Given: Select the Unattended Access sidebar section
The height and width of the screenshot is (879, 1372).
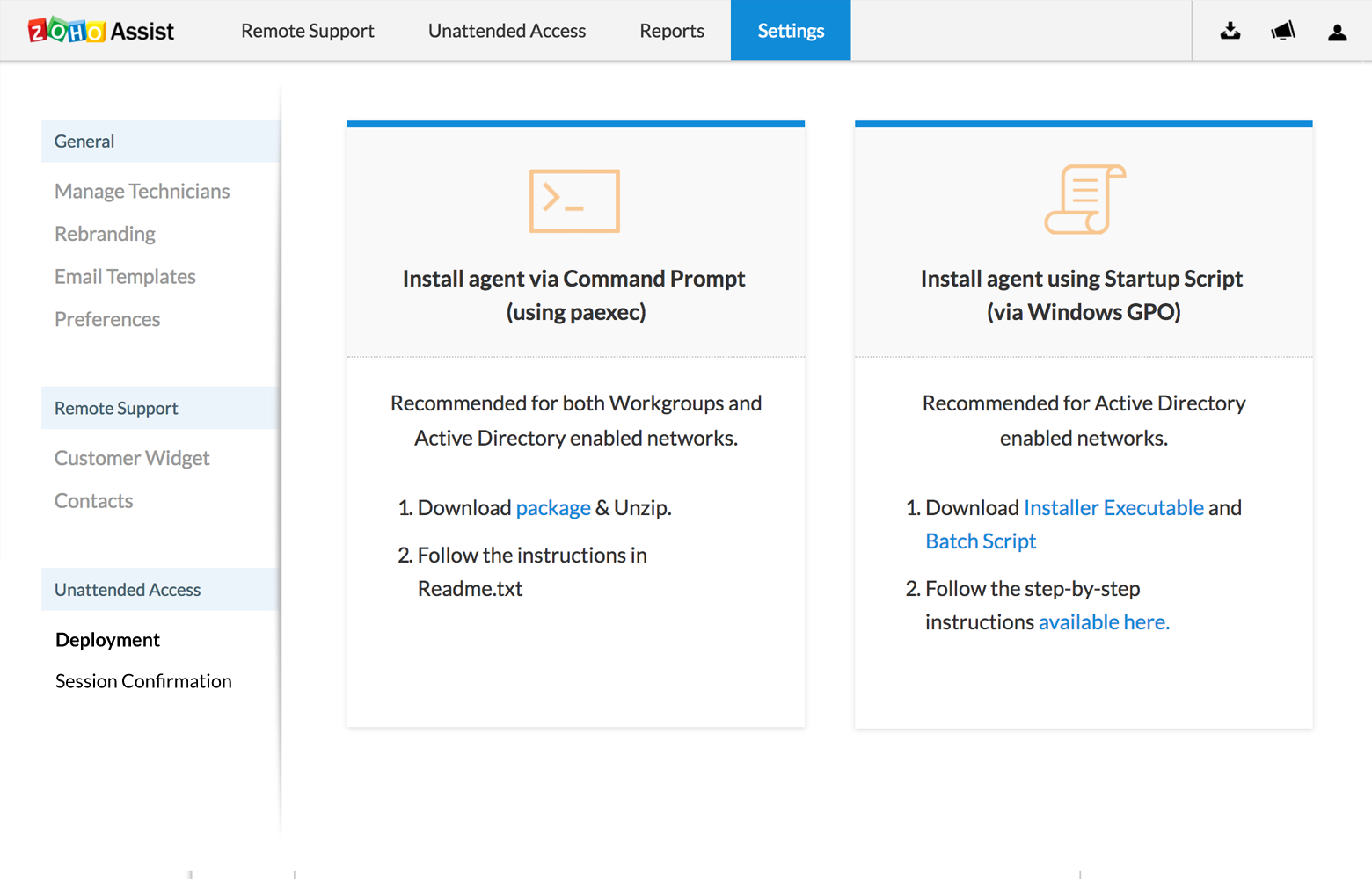Looking at the screenshot, I should tap(160, 590).
